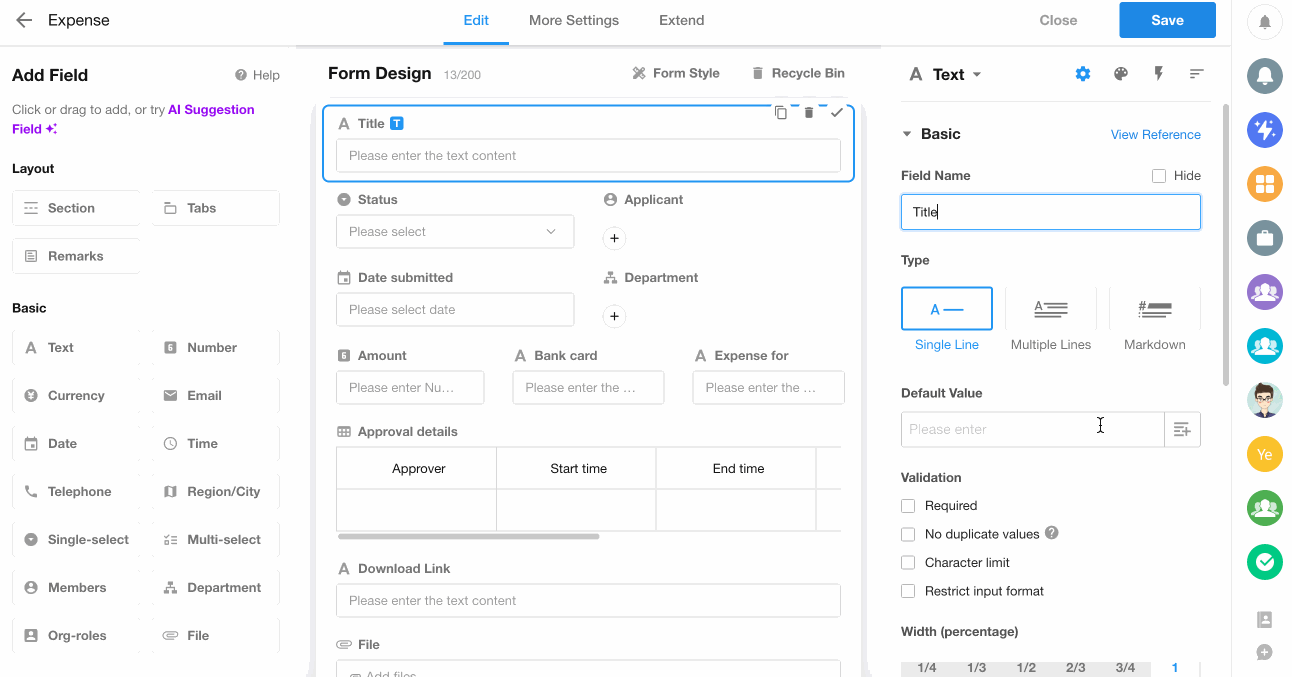This screenshot has width=1292, height=677.
Task: Open the field style palette icon
Action: click(x=1121, y=74)
